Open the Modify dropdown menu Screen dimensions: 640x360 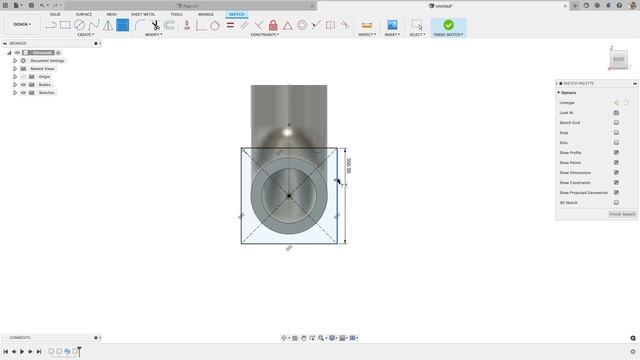(154, 35)
